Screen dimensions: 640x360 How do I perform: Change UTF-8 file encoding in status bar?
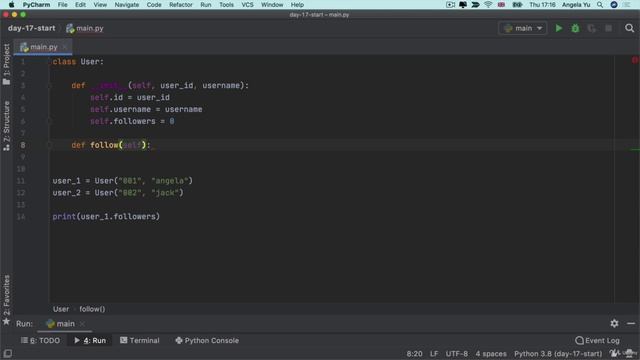[x=457, y=353]
